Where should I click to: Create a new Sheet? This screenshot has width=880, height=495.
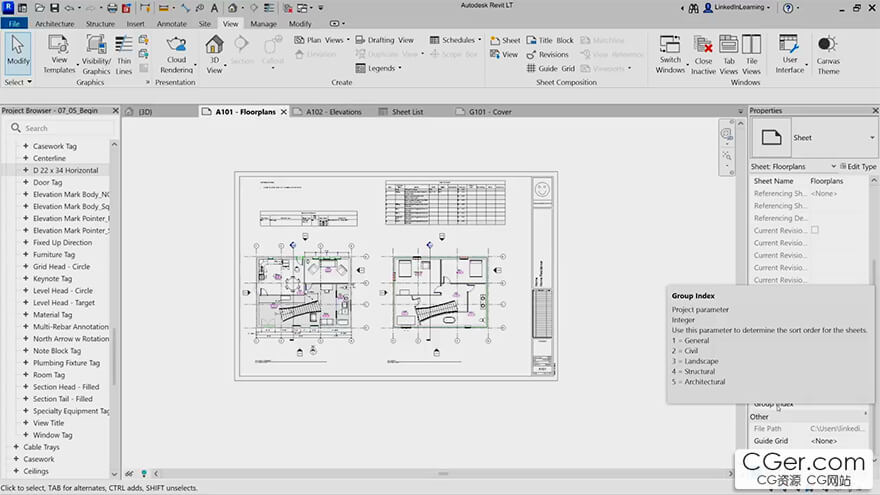(505, 40)
